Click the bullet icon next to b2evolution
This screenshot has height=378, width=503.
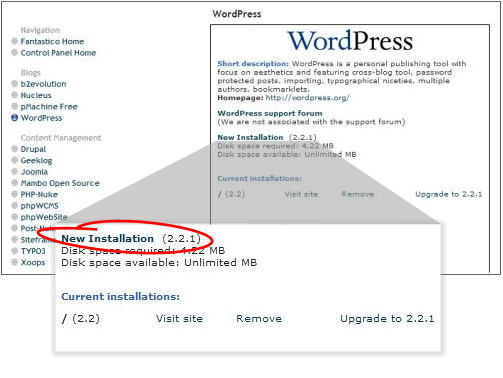(14, 83)
